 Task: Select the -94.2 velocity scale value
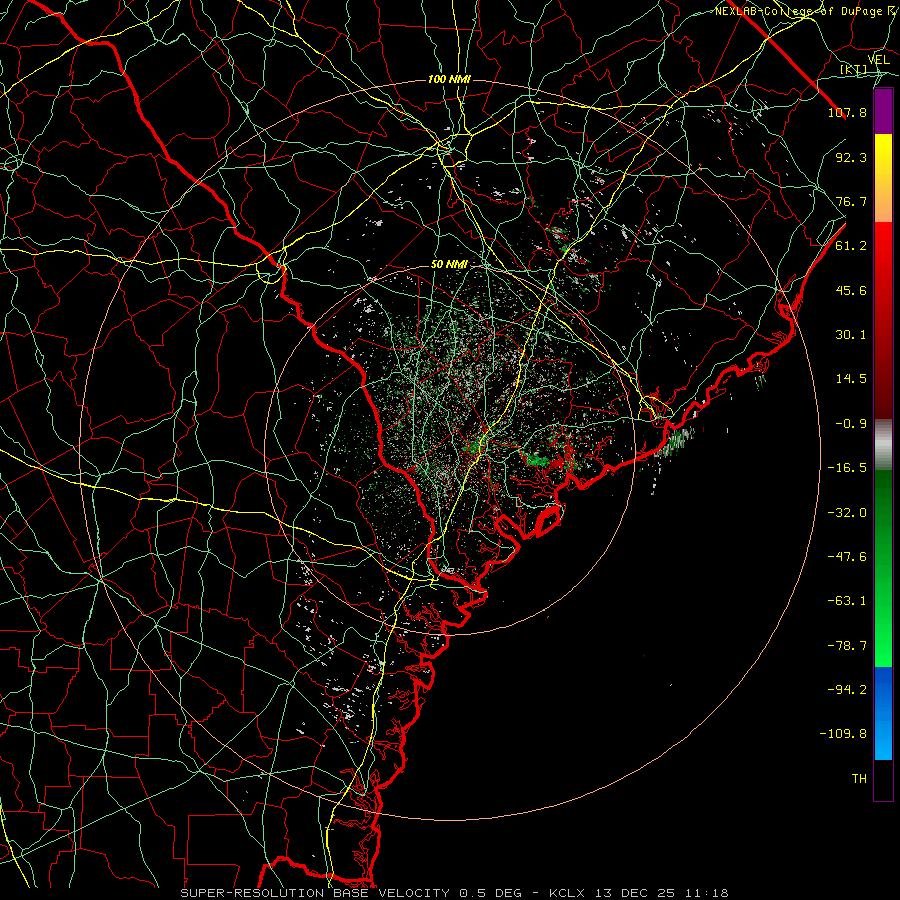(x=847, y=690)
